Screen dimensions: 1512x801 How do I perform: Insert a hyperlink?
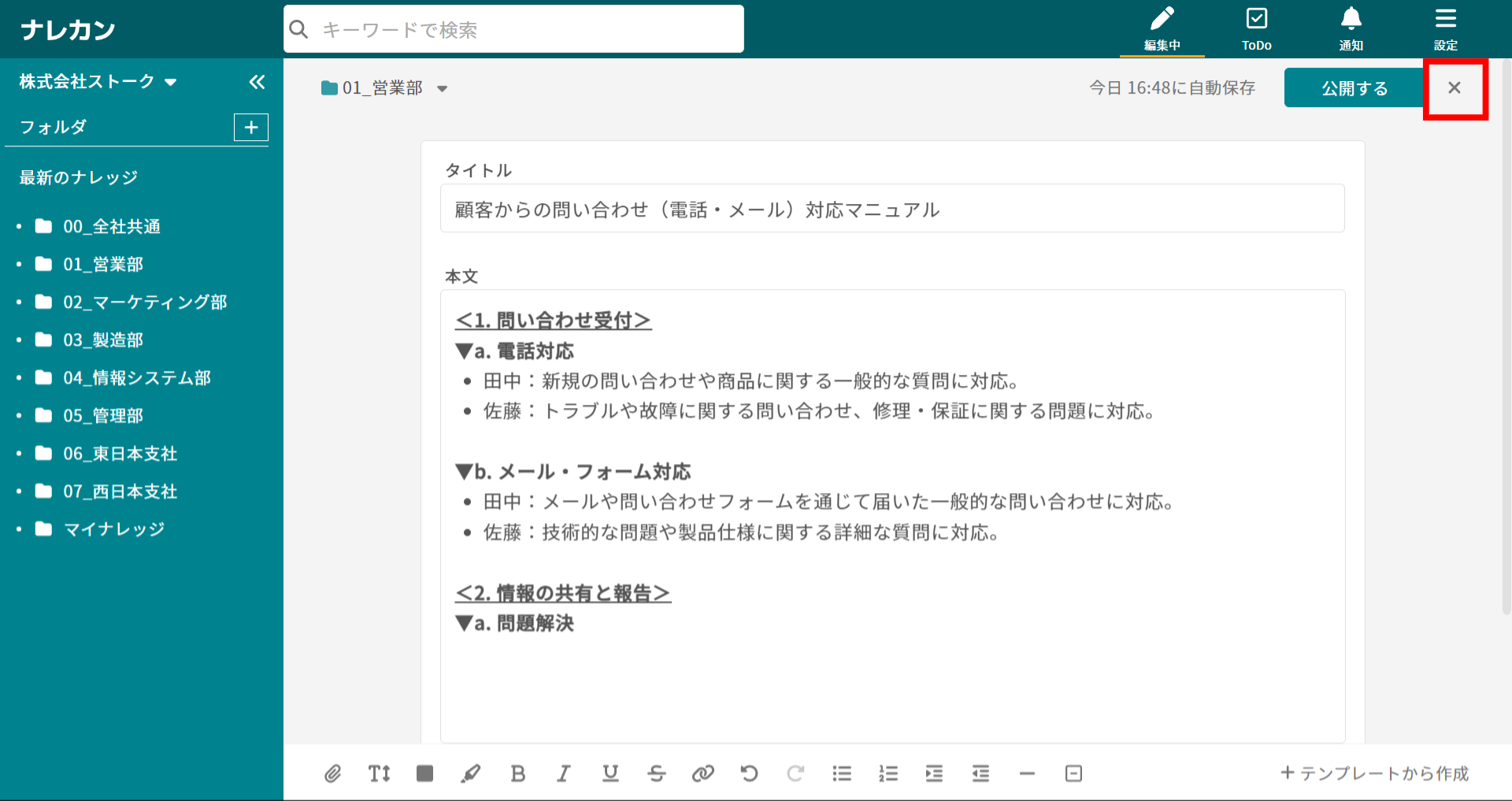702,773
